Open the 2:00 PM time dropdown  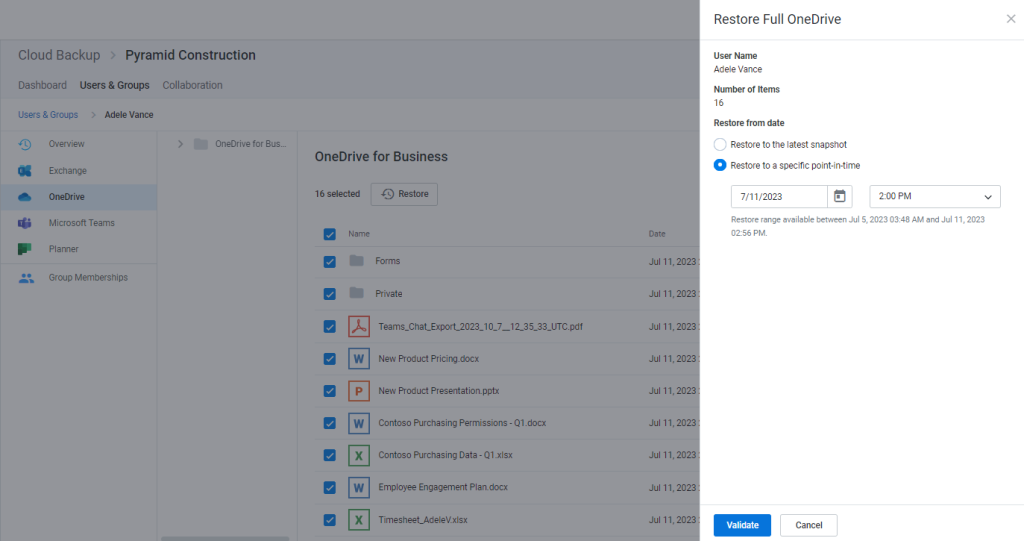click(935, 196)
